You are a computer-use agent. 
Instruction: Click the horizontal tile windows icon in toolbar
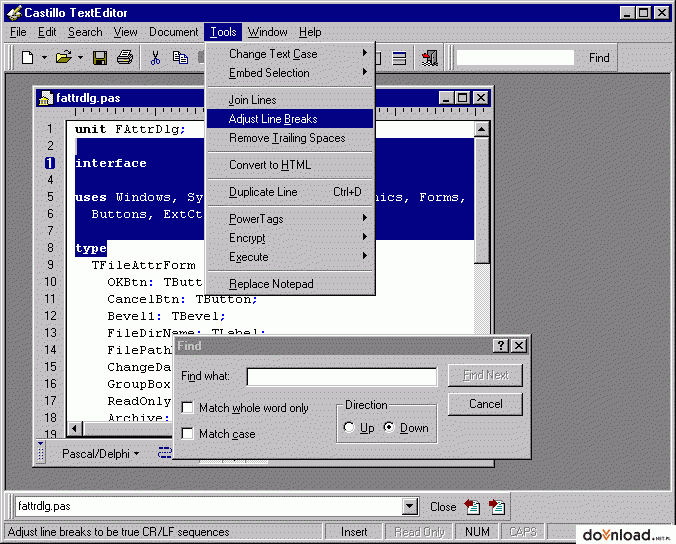pyautogui.click(x=400, y=58)
